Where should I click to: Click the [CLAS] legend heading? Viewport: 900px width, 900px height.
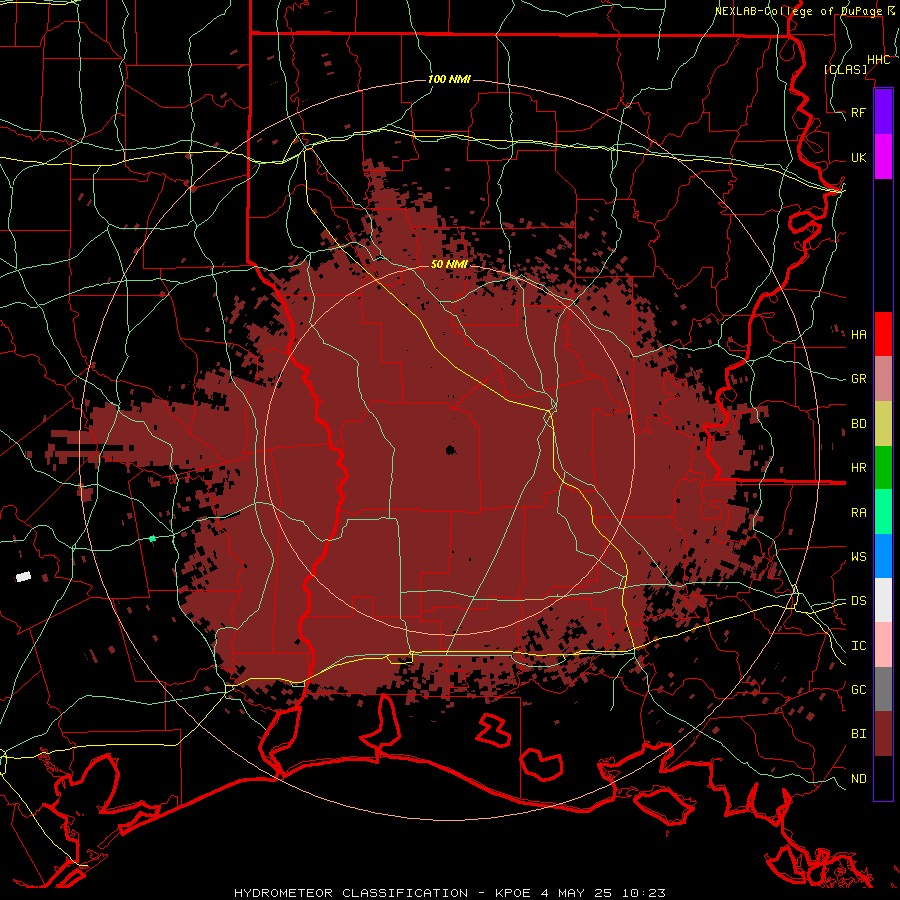pyautogui.click(x=845, y=69)
